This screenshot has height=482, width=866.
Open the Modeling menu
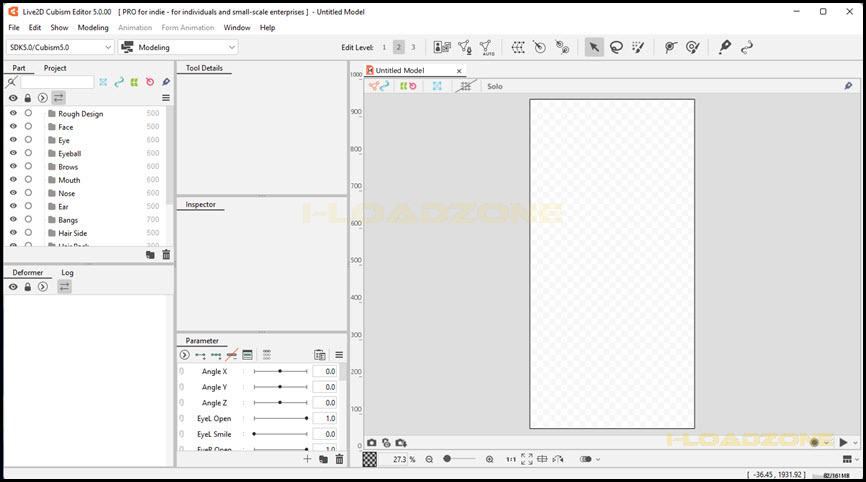[93, 28]
